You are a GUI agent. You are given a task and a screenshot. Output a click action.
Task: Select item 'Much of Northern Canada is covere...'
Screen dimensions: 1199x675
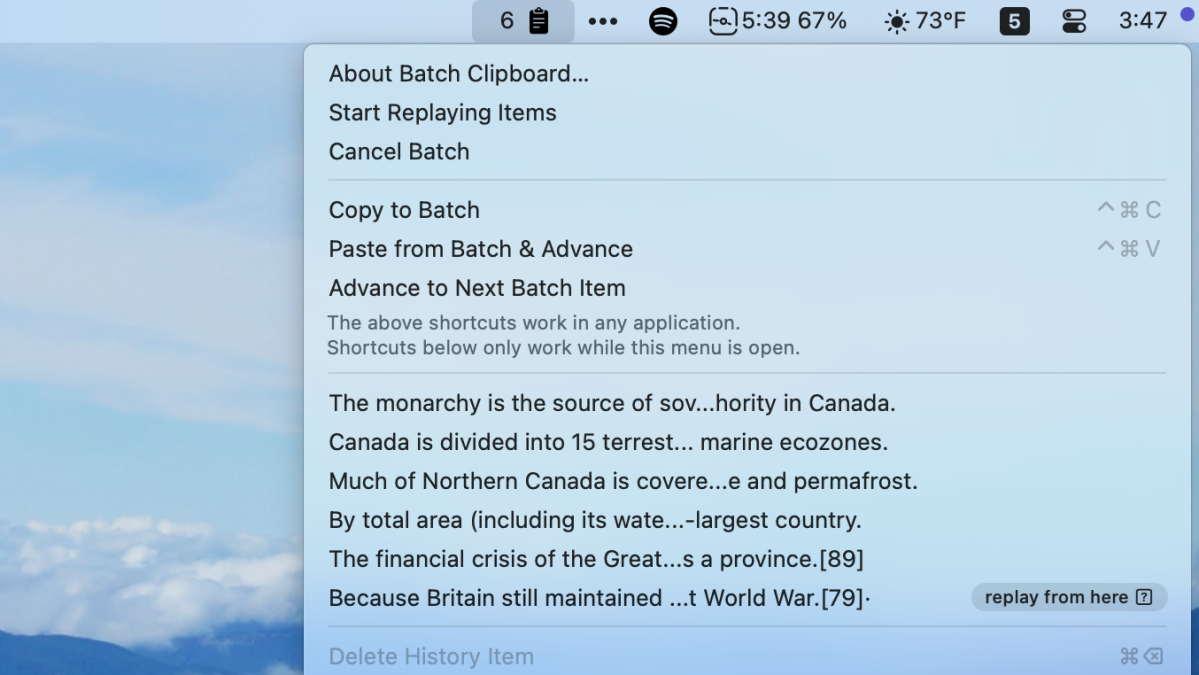[x=747, y=481]
